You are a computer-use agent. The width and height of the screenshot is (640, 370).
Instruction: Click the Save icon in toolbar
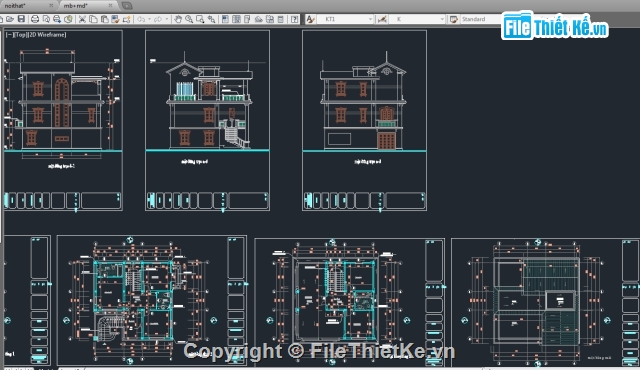point(21,19)
